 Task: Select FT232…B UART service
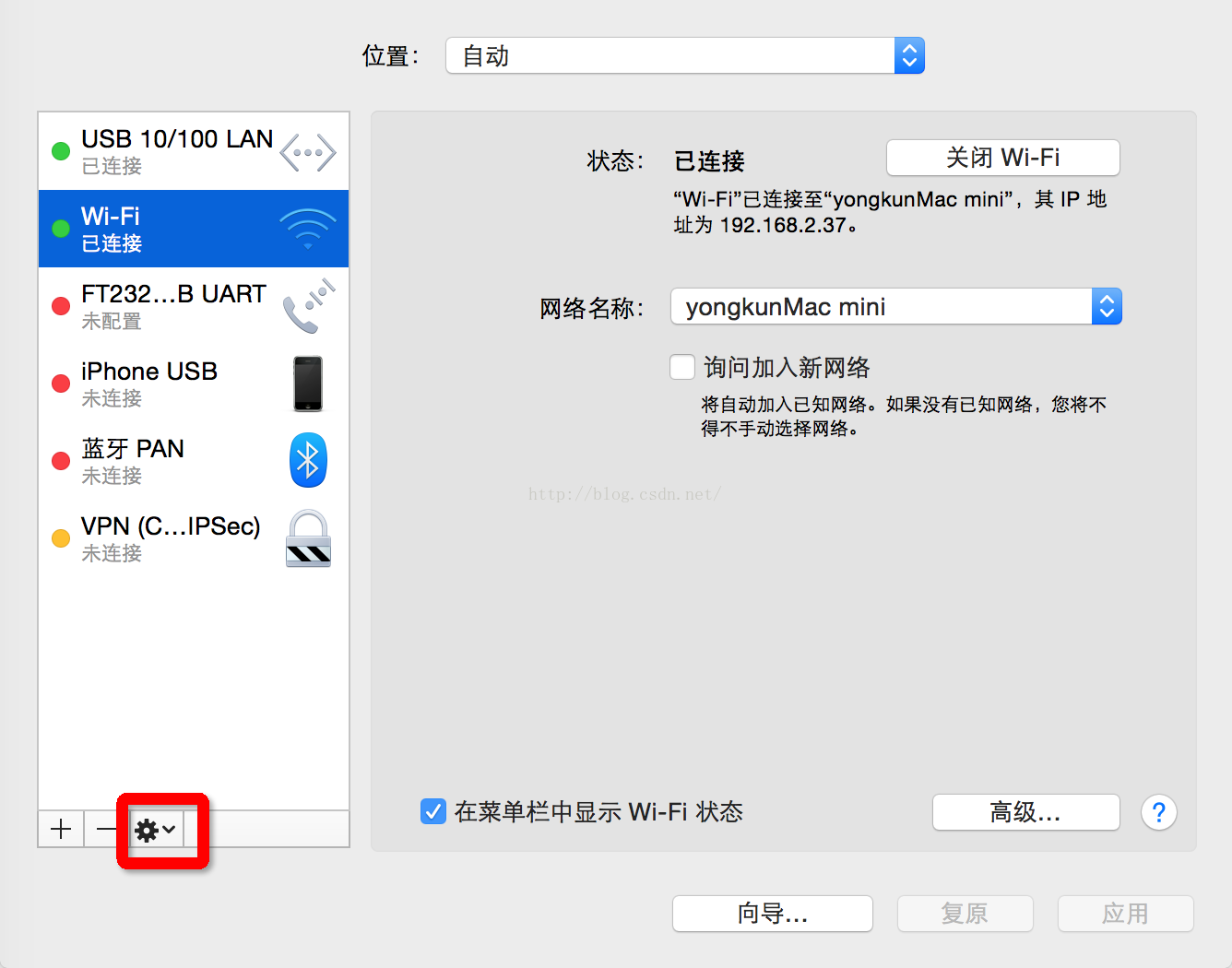click(194, 306)
